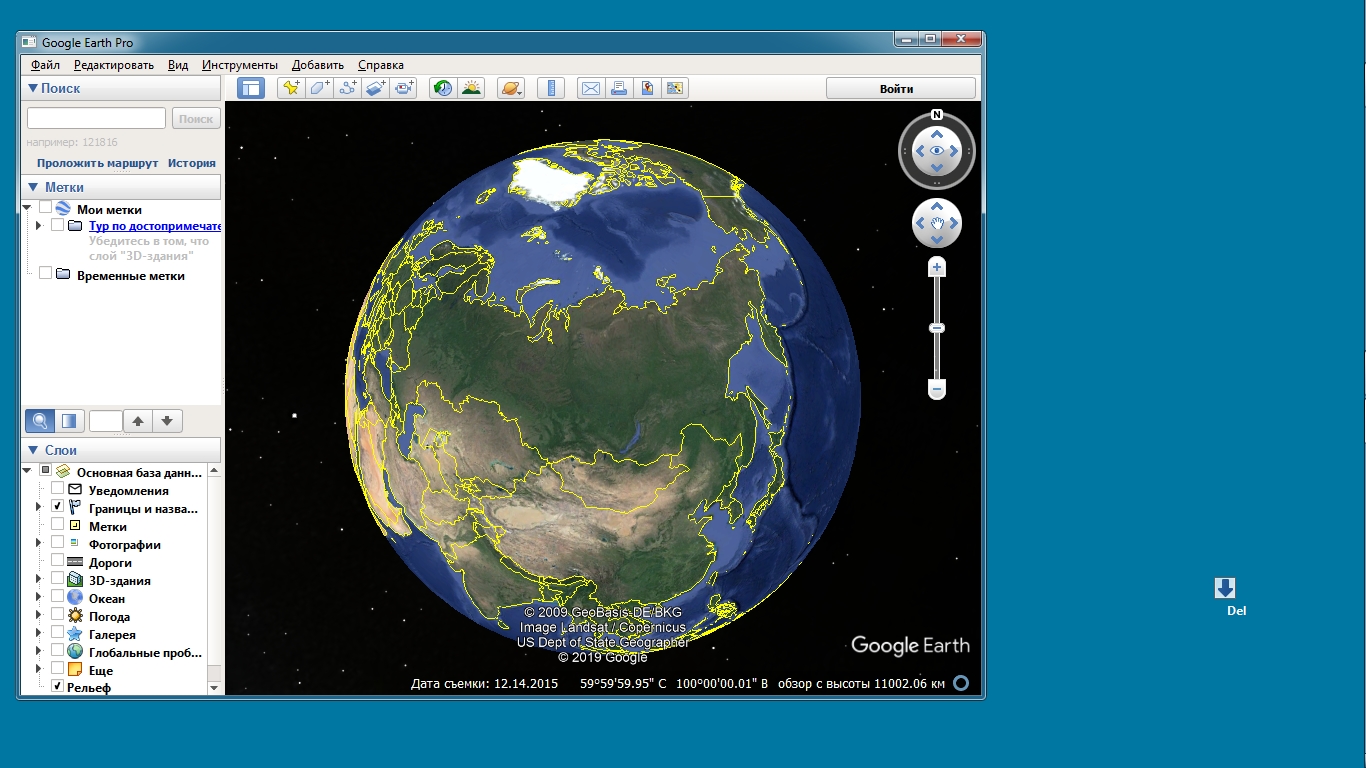Click the zoom slider handle
The width and height of the screenshot is (1366, 768).
[x=937, y=328]
